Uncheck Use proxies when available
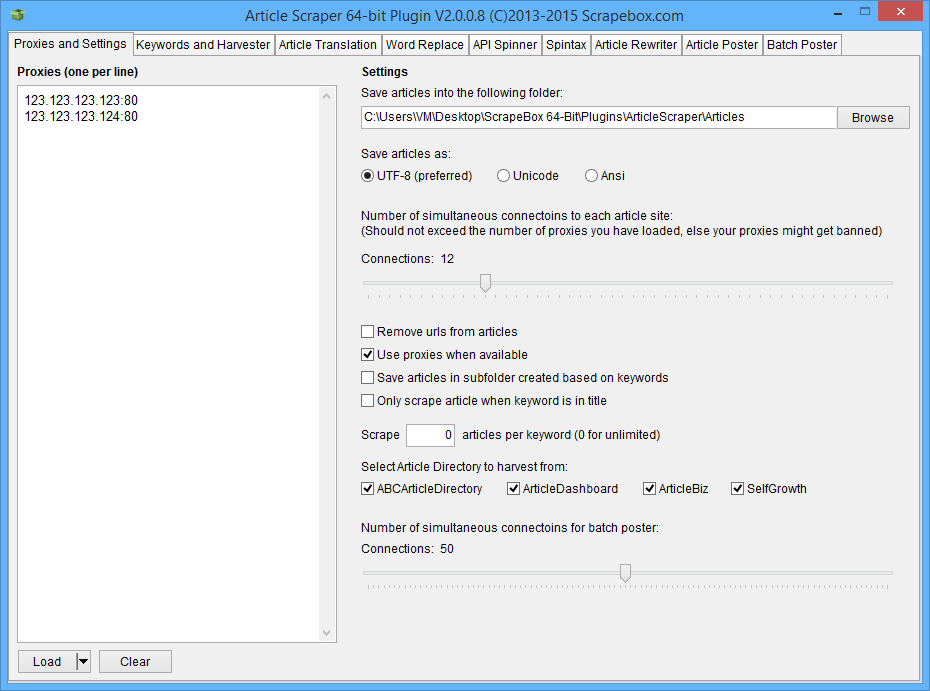Image resolution: width=930 pixels, height=691 pixels. 368,355
